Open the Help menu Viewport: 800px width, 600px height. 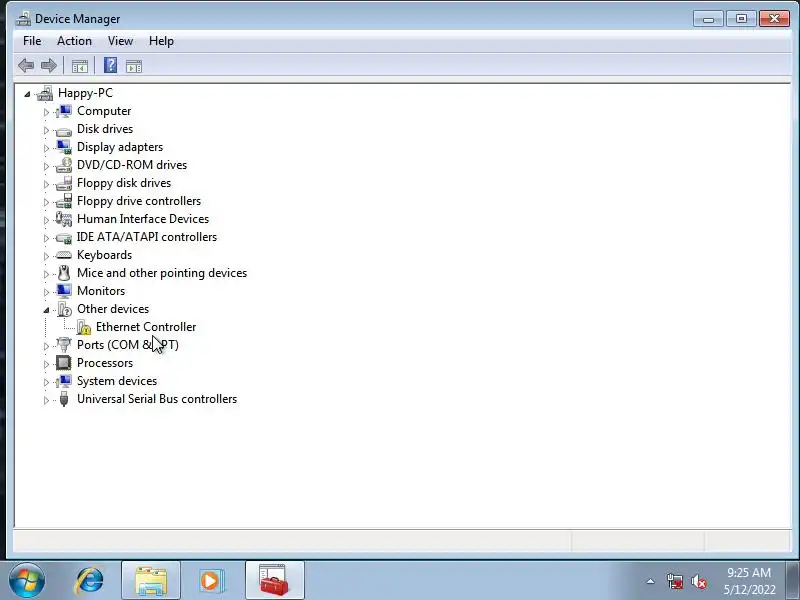[161, 41]
